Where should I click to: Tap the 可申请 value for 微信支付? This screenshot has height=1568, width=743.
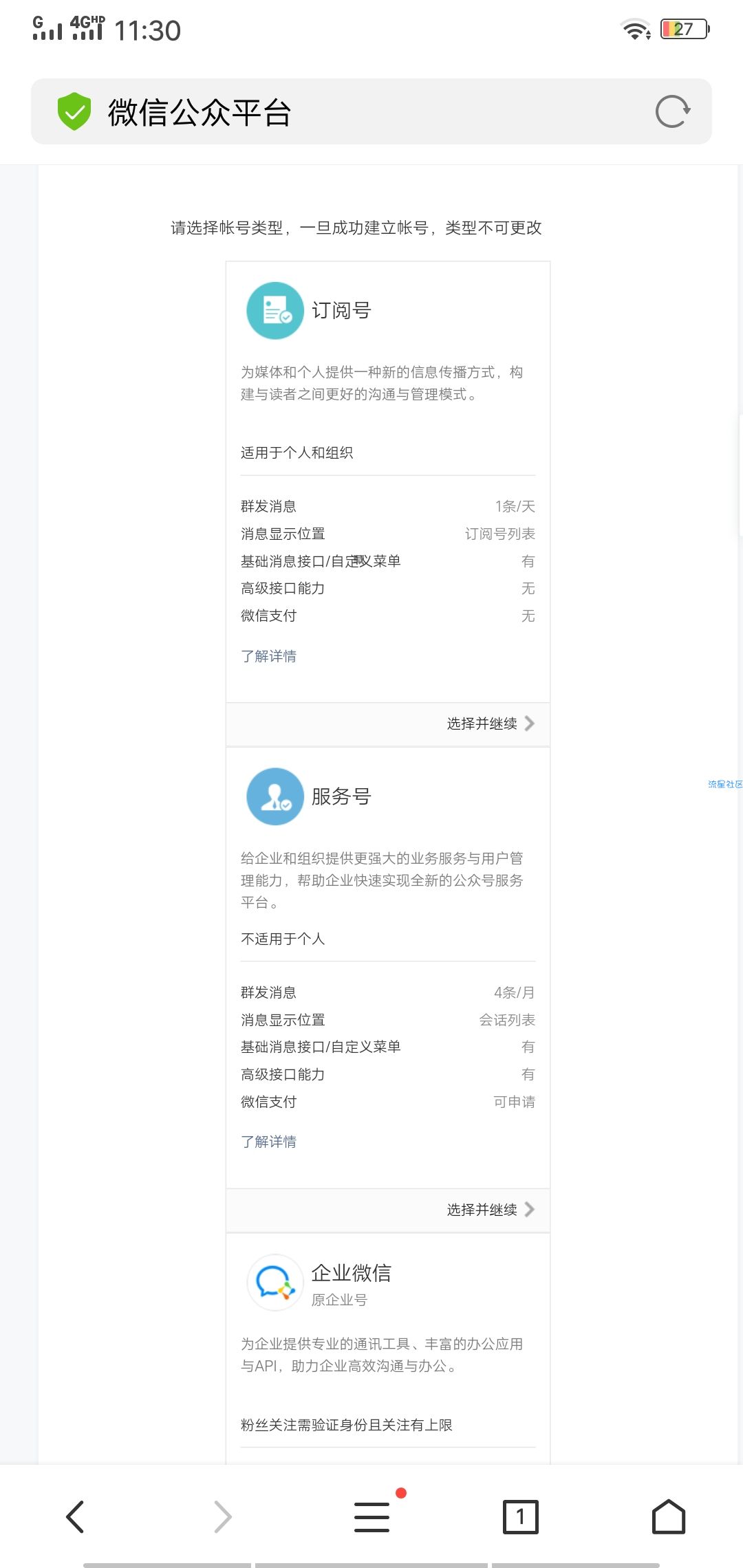[514, 1102]
